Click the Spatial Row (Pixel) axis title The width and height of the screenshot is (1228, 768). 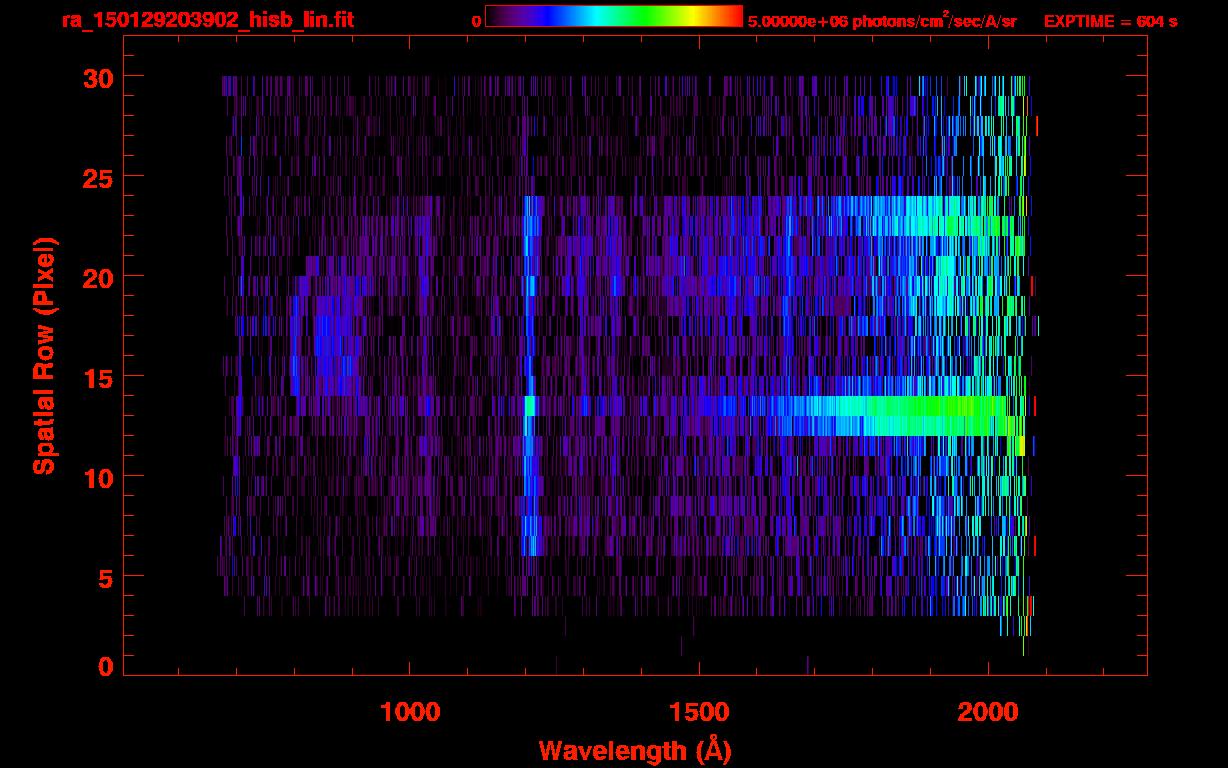[x=44, y=355]
